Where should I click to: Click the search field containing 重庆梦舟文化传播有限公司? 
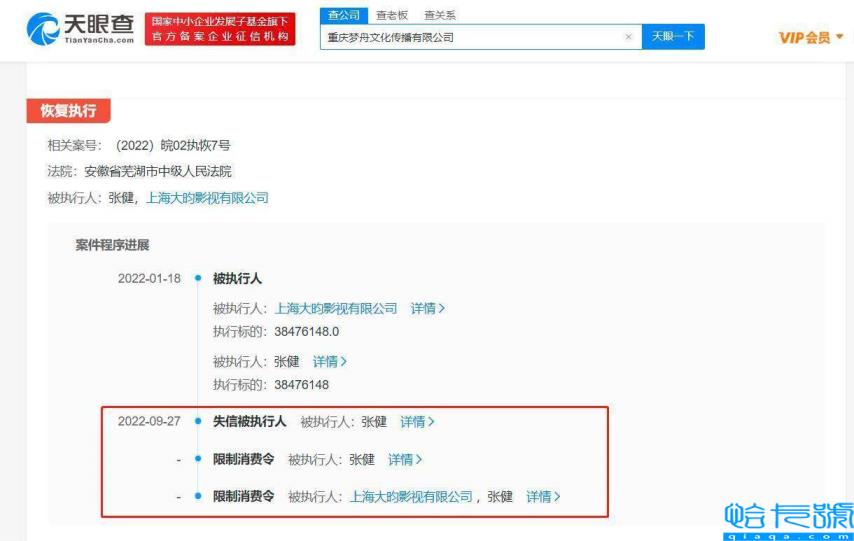[481, 37]
